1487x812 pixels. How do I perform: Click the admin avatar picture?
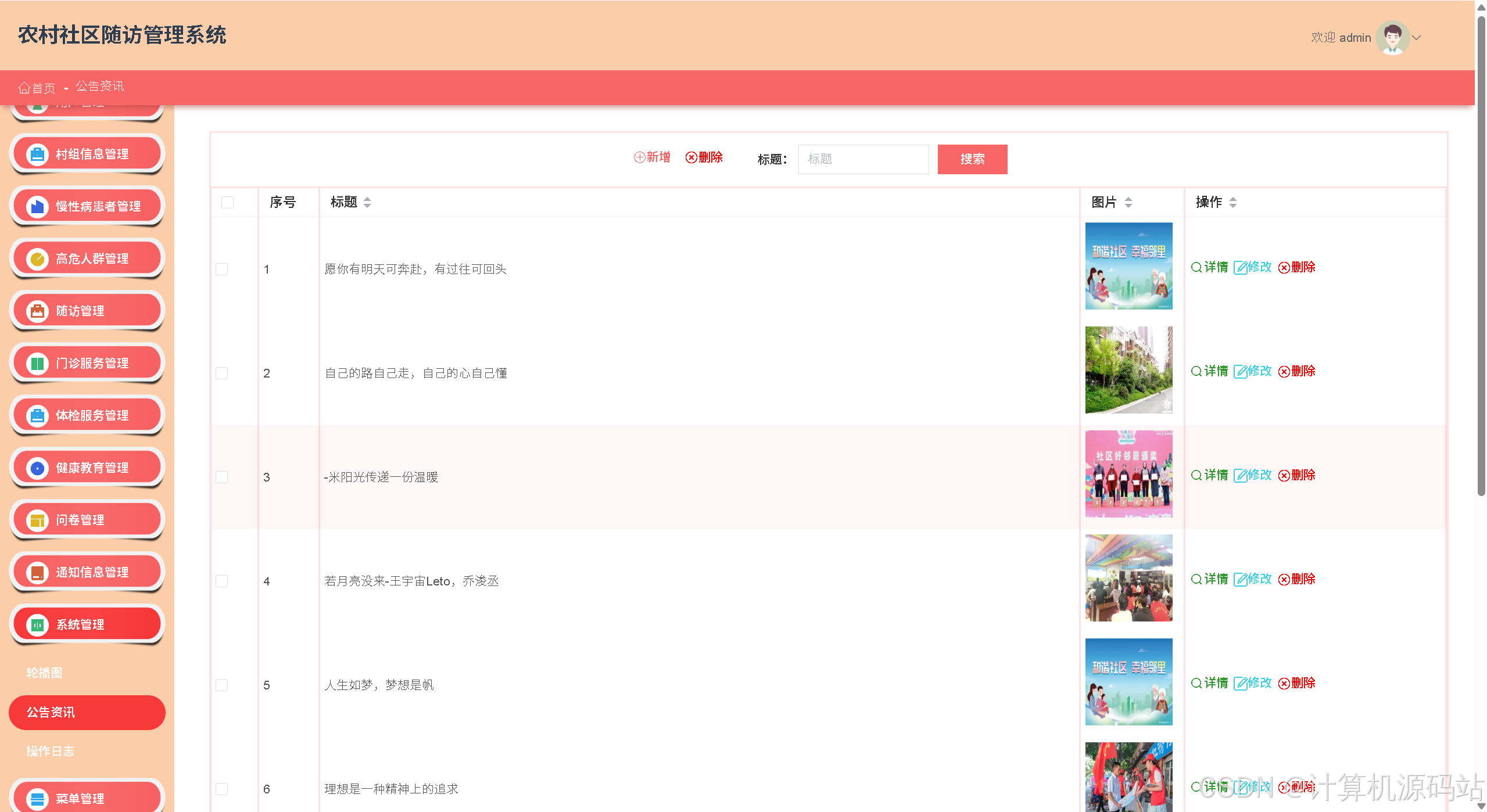(x=1392, y=38)
